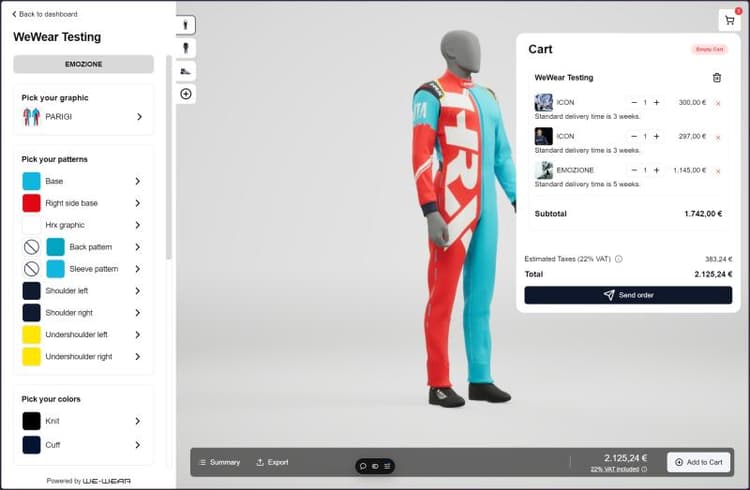
Task: Click the dark navy Cuff swatch
Action: [x=32, y=445]
